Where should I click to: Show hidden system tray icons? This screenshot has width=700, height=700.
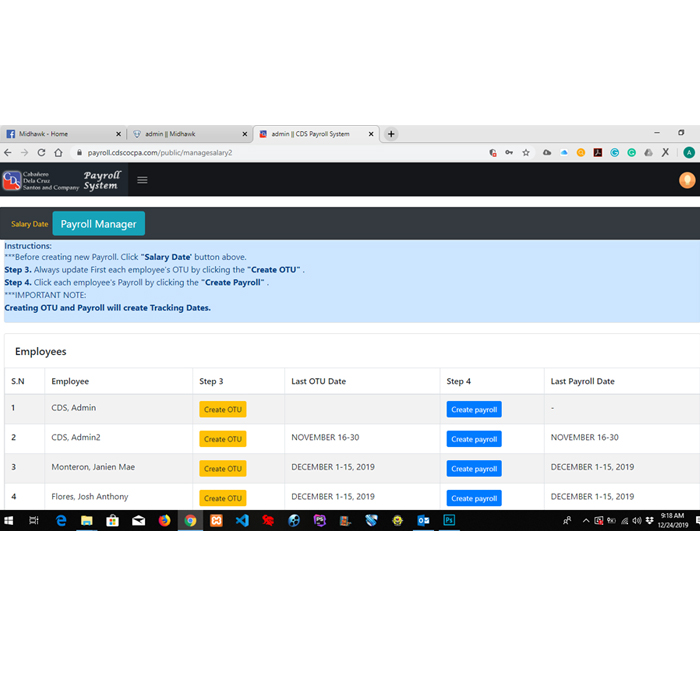586,521
